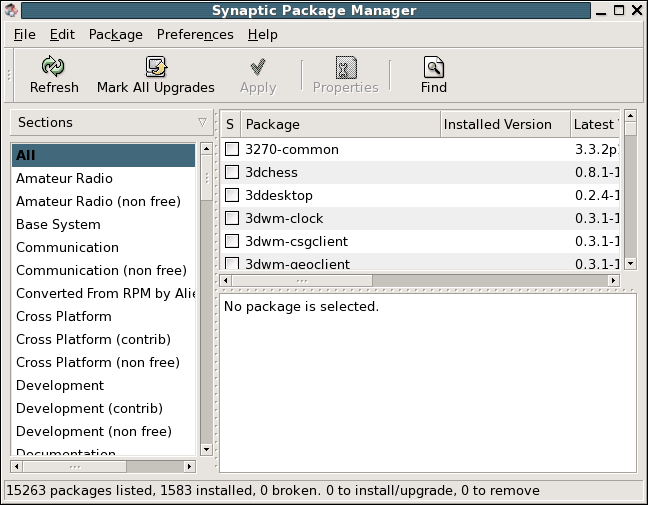The image size is (648, 505).
Task: Toggle status checkbox for 3270-common
Action: (232, 149)
